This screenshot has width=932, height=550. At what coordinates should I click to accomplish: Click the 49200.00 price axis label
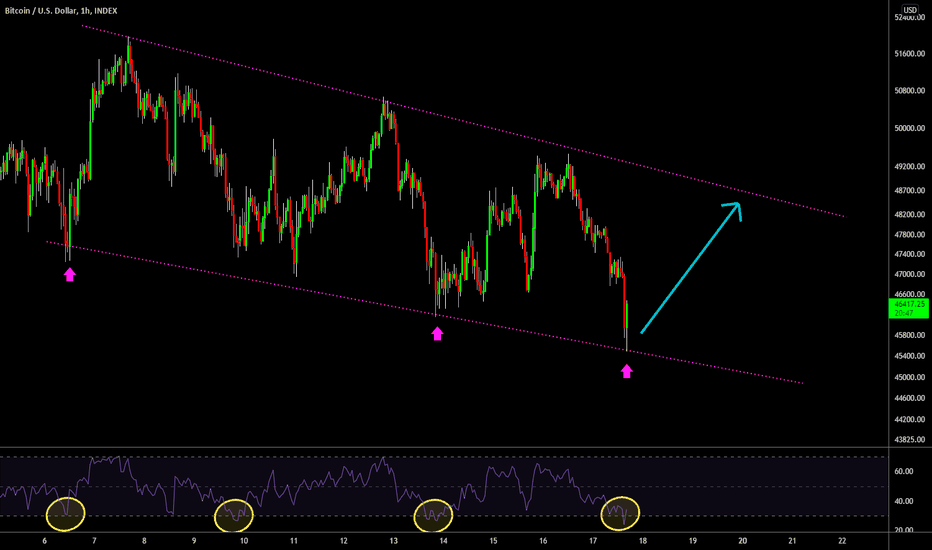pyautogui.click(x=909, y=166)
